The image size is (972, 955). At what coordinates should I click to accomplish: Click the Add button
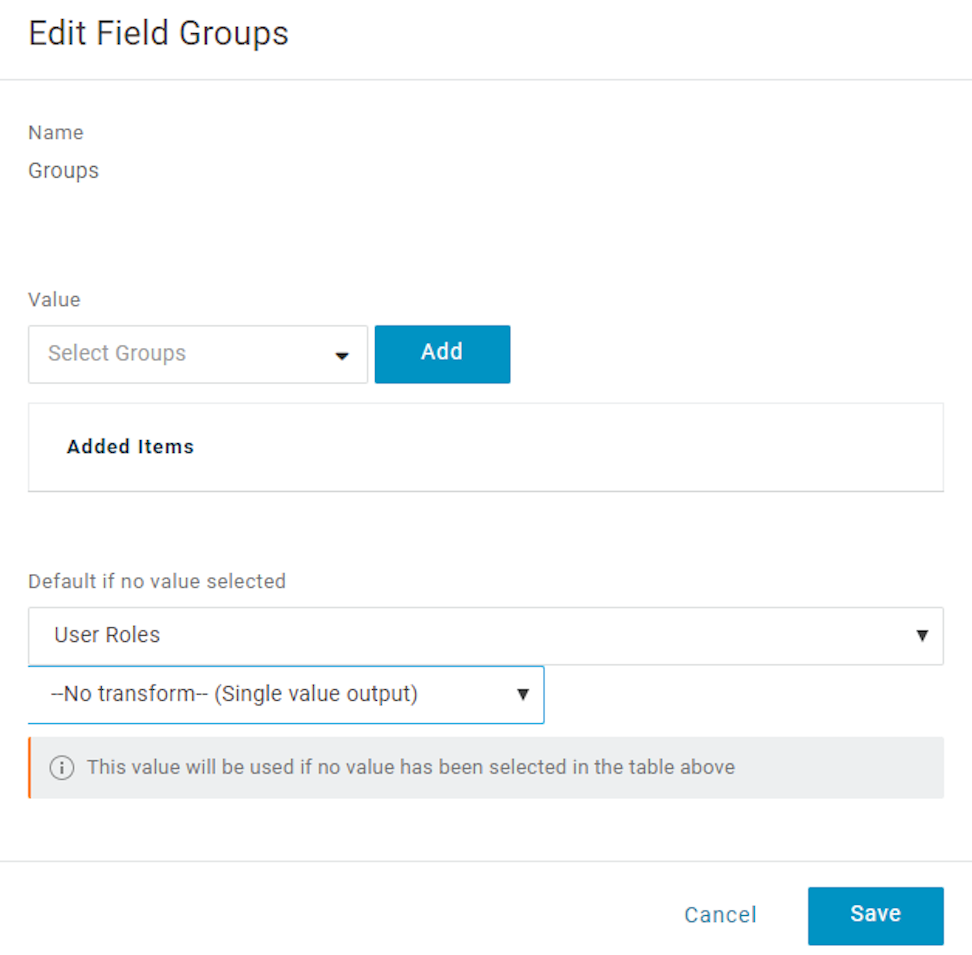pos(442,353)
